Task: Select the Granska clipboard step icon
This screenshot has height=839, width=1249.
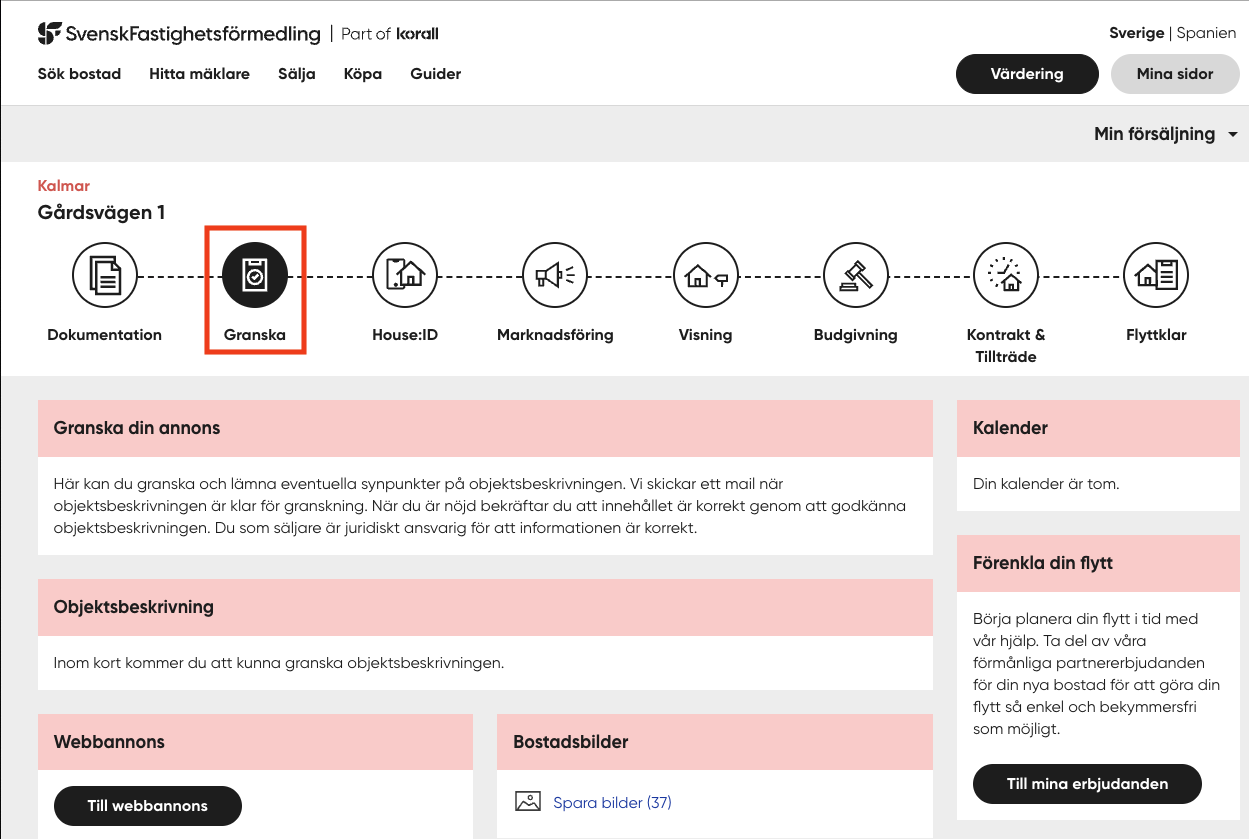Action: click(255, 275)
